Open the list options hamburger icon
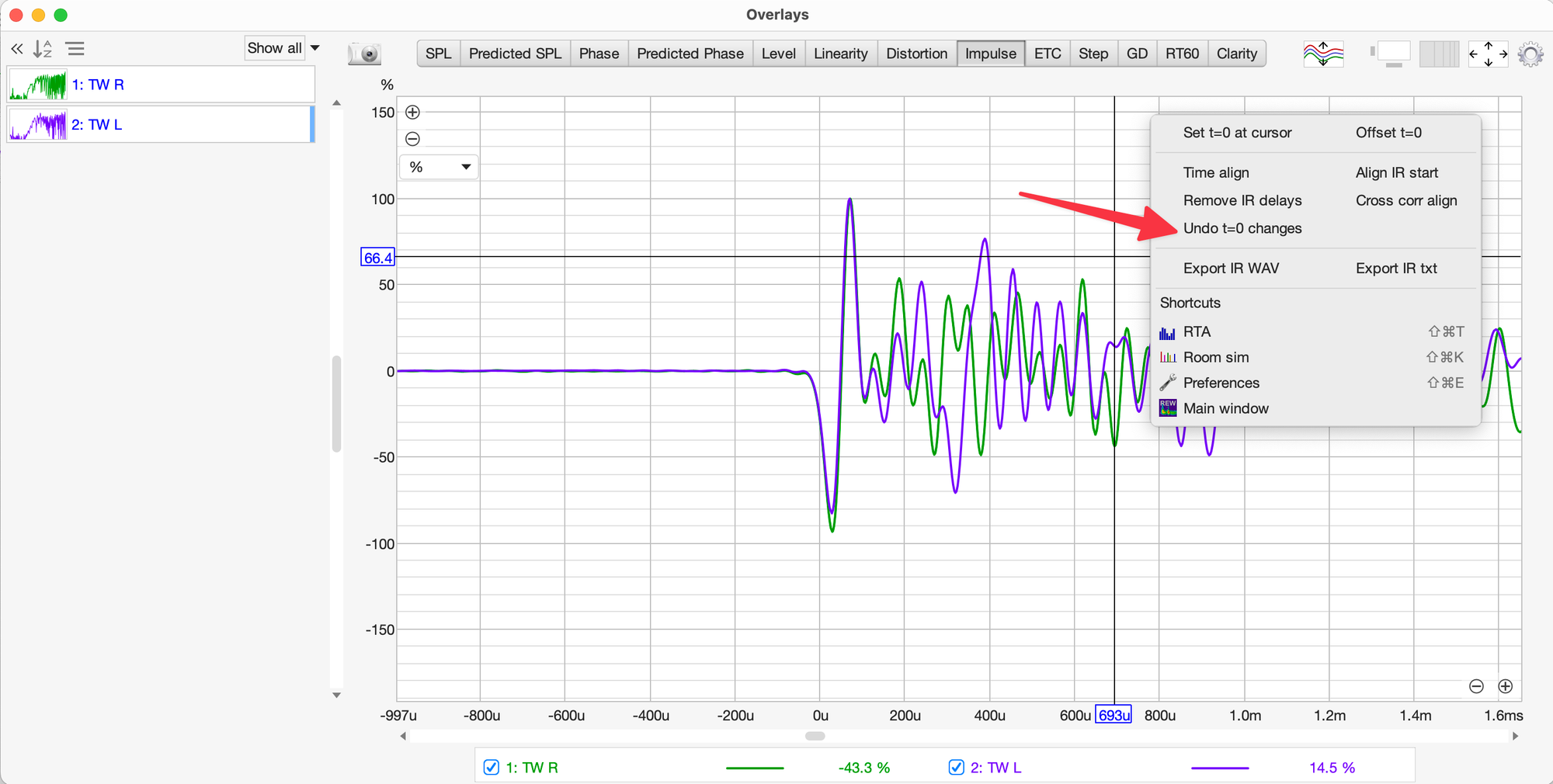Screen dimensions: 1553x784 click(75, 49)
